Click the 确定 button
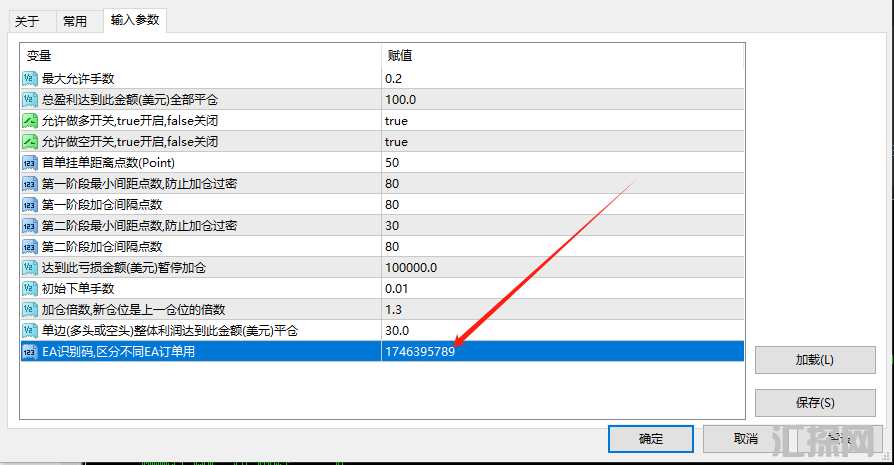Screen dimensions: 894x465 click(651, 439)
